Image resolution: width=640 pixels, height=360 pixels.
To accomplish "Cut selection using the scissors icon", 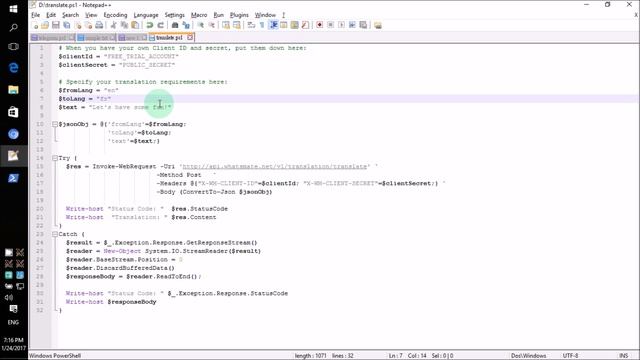I will point(113,25).
